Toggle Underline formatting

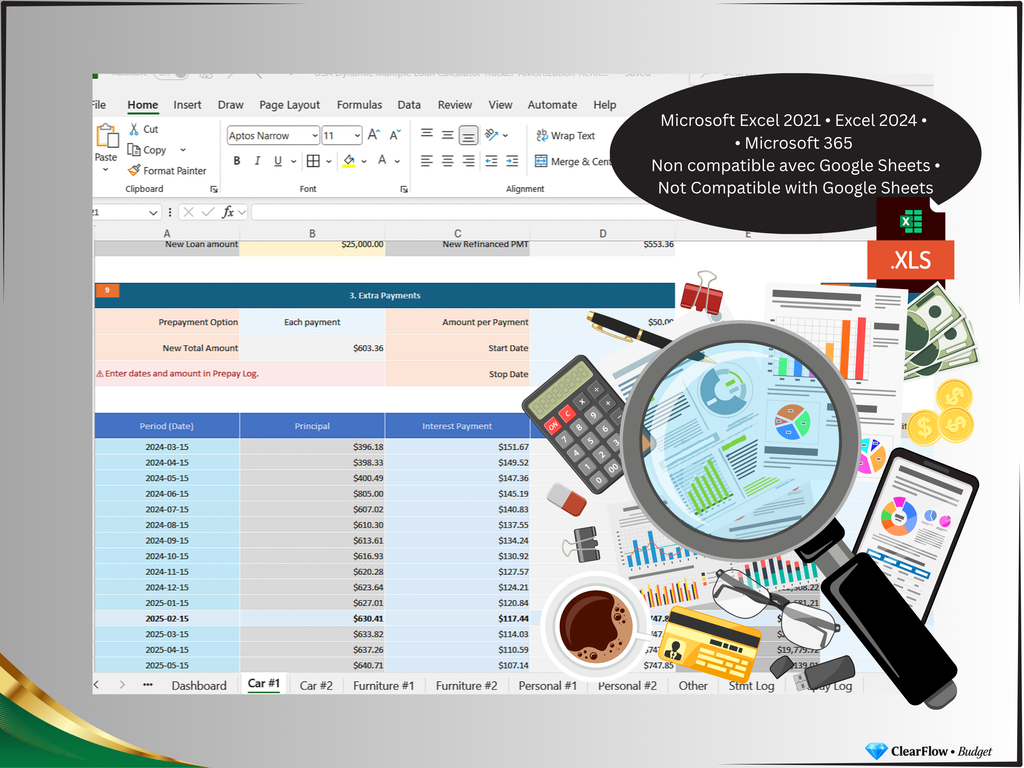(278, 161)
